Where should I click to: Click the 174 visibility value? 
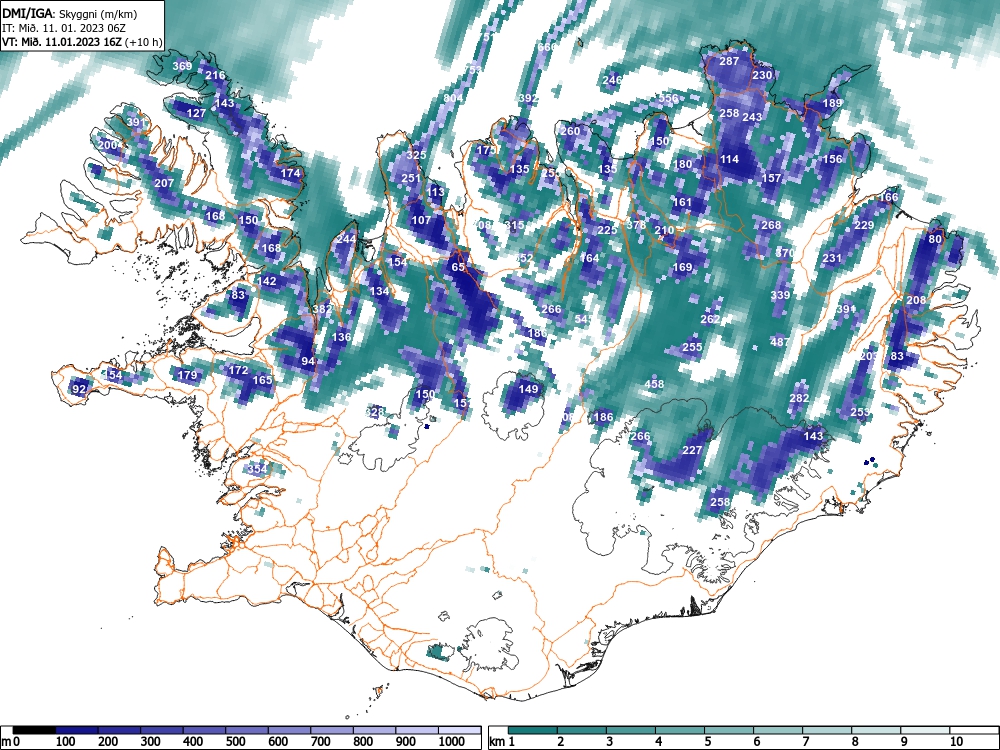click(290, 173)
